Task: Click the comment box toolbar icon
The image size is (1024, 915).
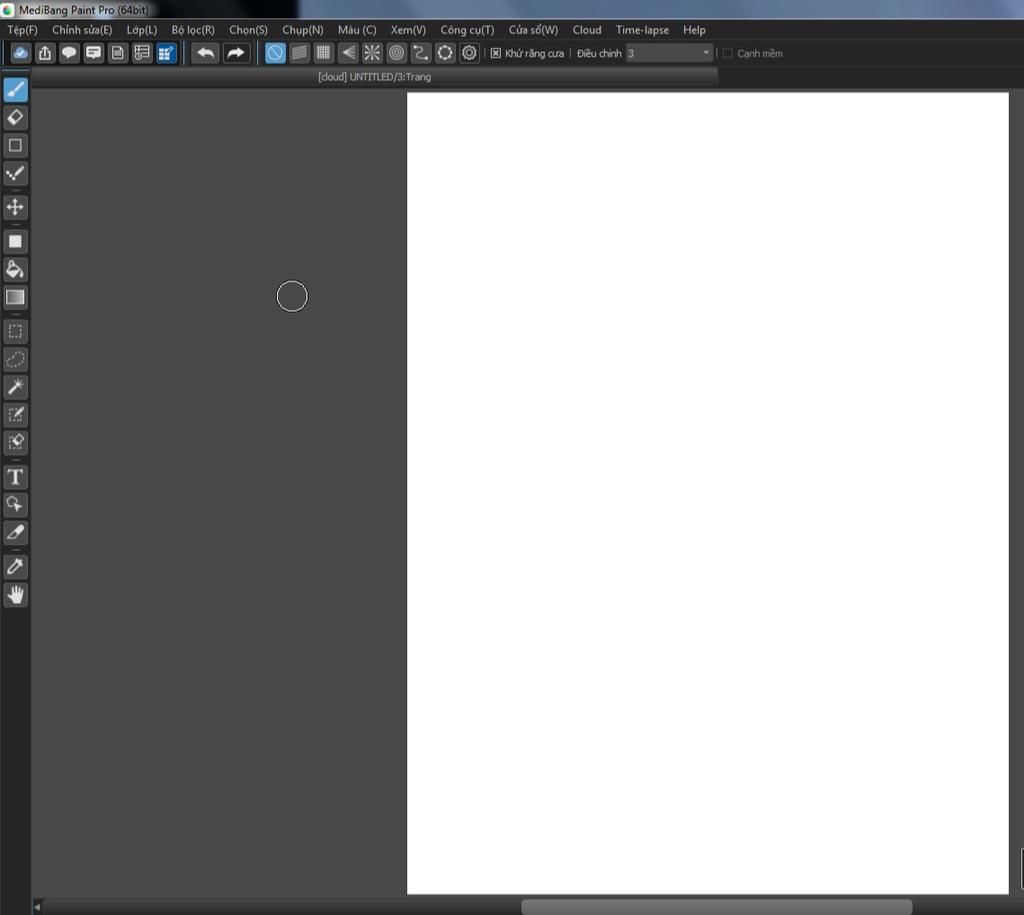Action: tap(93, 53)
